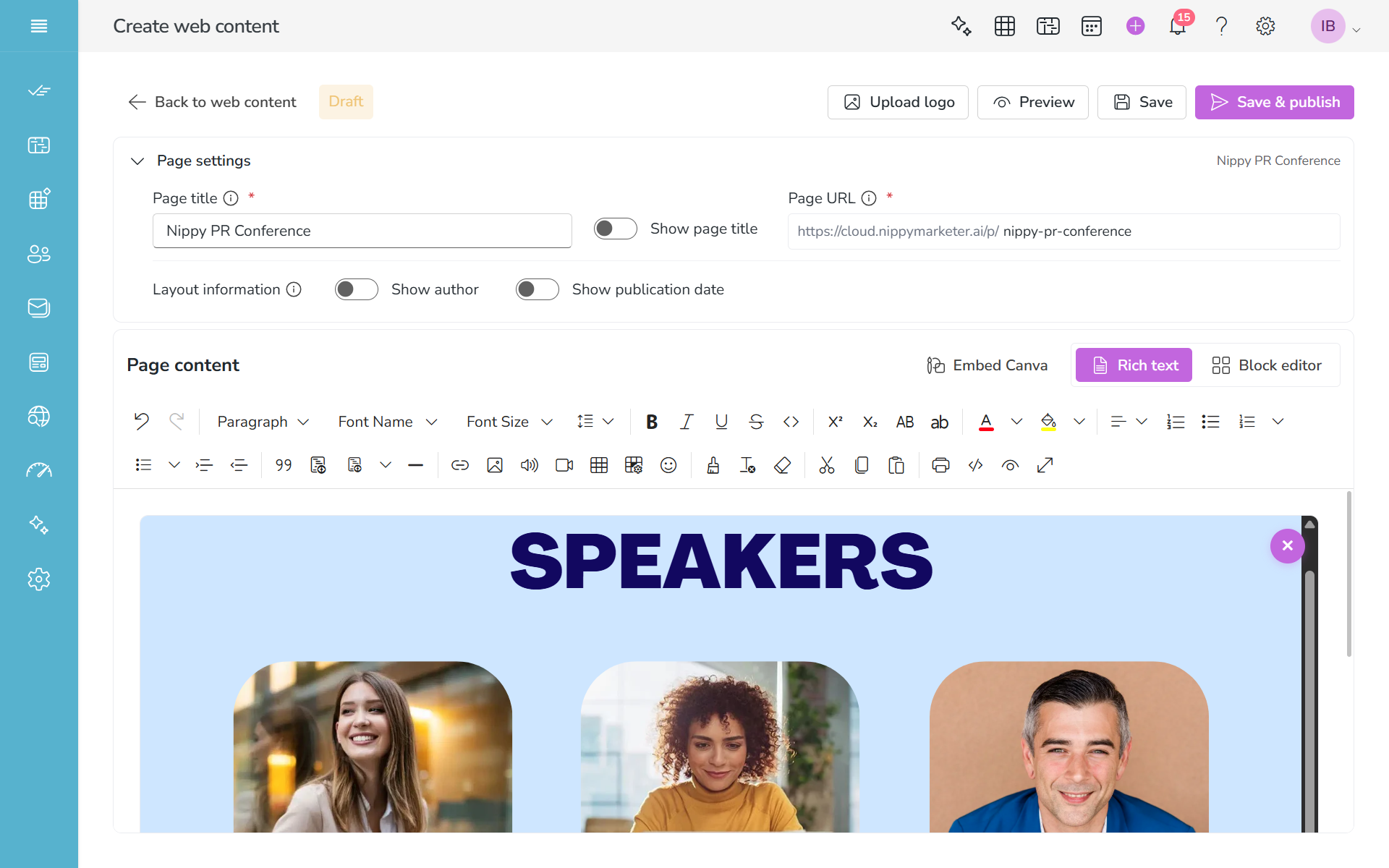Click the cut scissors icon
Viewport: 1389px width, 868px height.
(827, 465)
